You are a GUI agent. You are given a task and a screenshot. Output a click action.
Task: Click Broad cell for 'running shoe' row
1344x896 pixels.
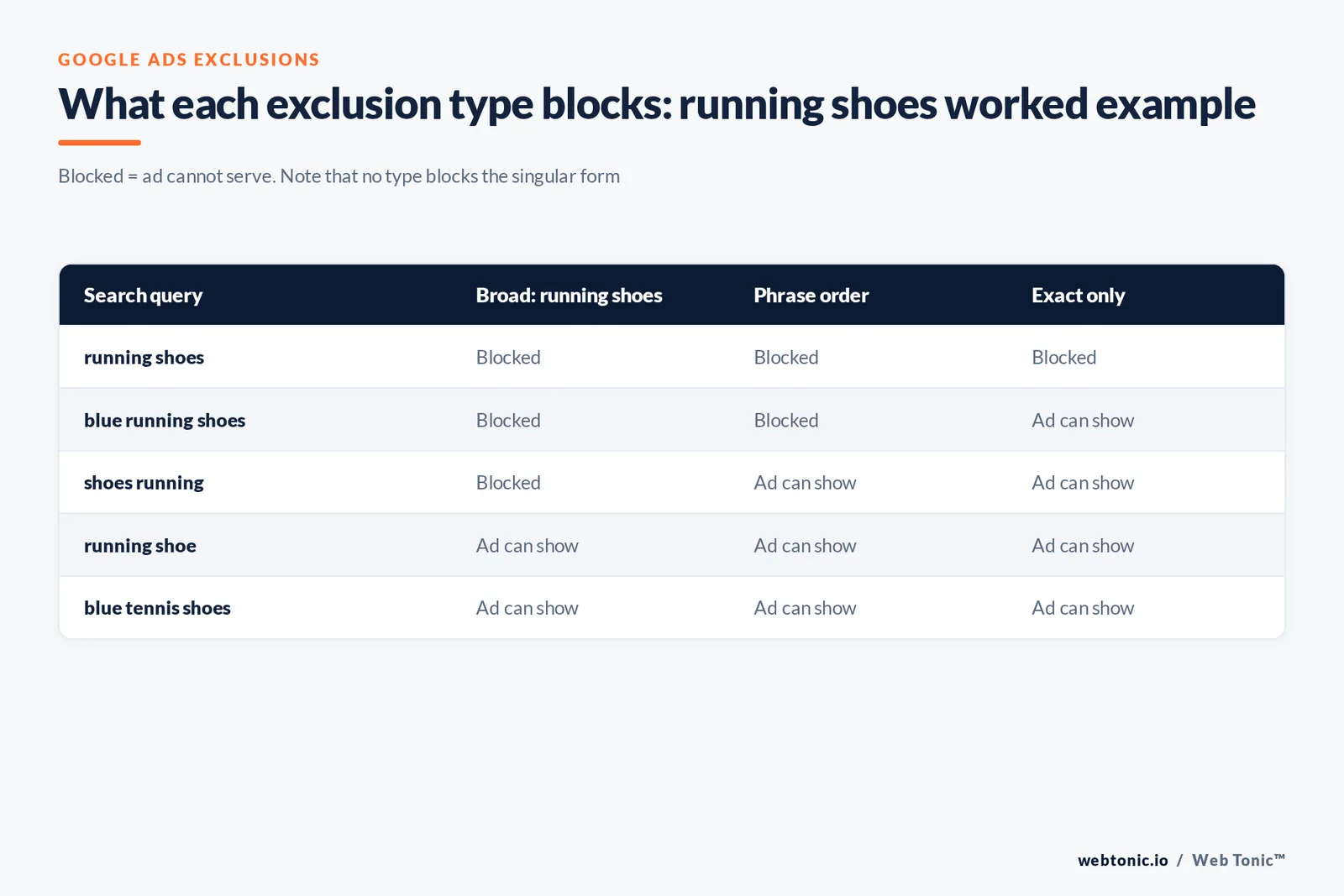[527, 546]
